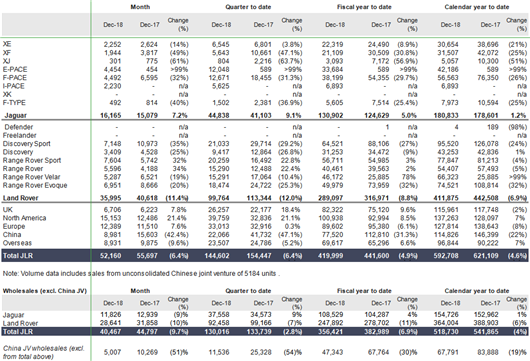
Task: Click the I-PACE model row label
Action: tap(14, 86)
